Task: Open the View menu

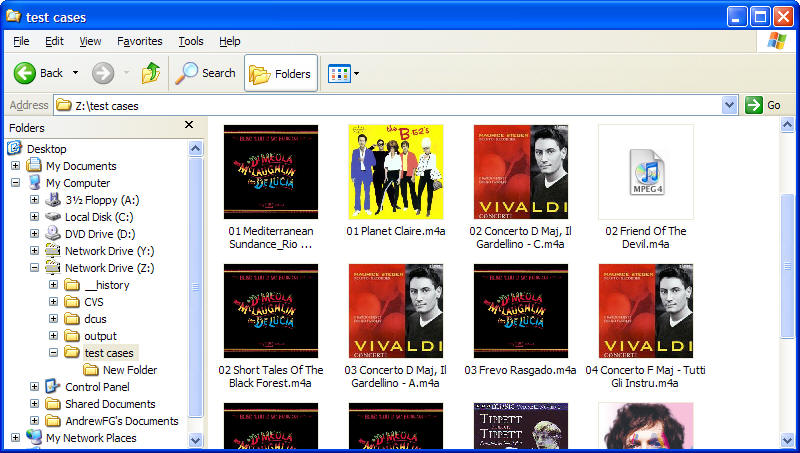Action: 90,41
